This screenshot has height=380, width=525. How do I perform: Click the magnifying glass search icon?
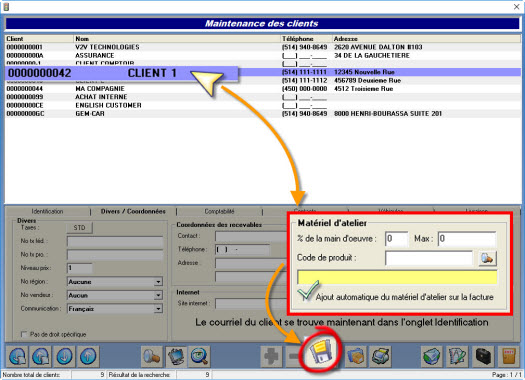click(x=152, y=357)
